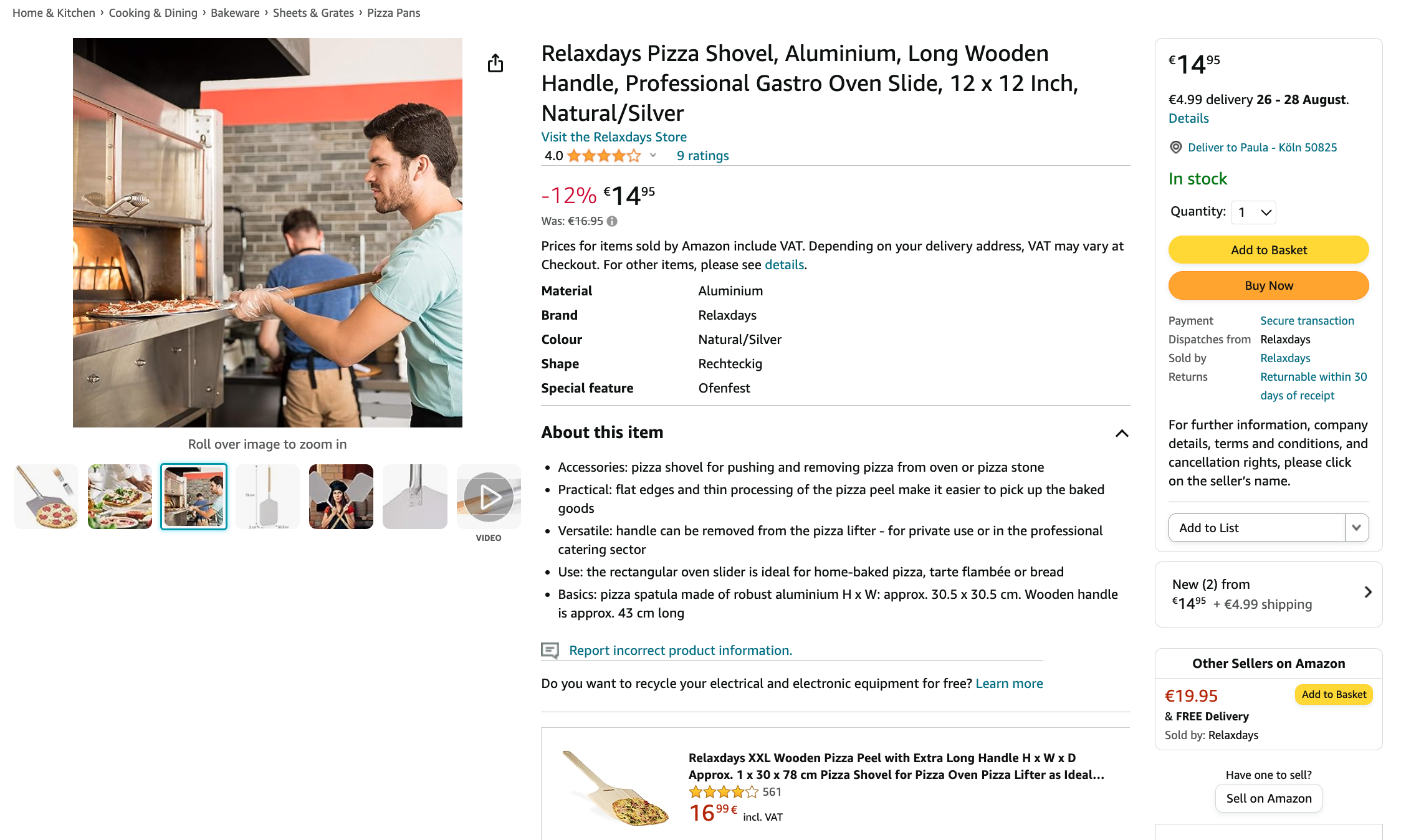
Task: Select the first pizza shovel thumbnail
Action: coord(45,496)
